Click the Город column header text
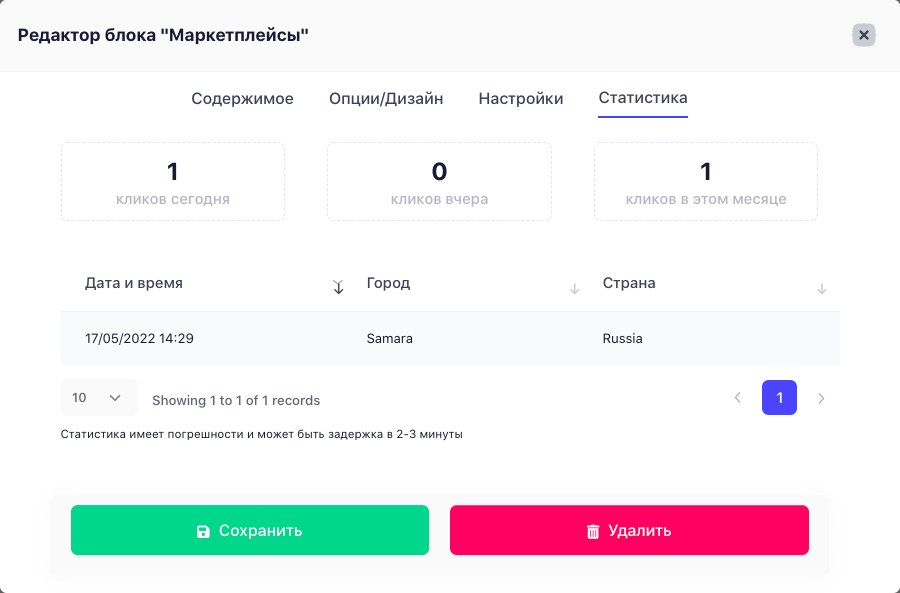The height and width of the screenshot is (593, 900). (388, 283)
